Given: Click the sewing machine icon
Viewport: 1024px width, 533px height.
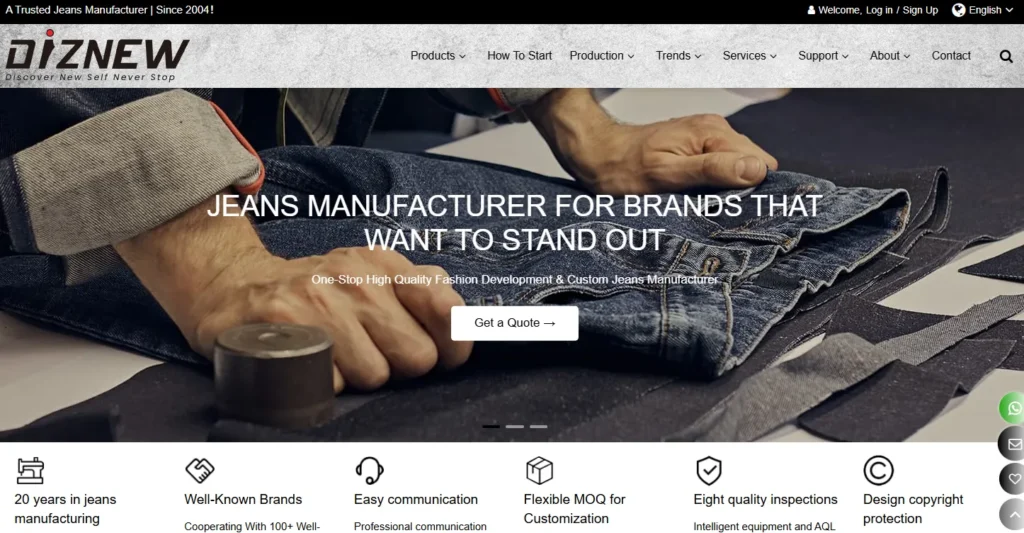Looking at the screenshot, I should [x=30, y=470].
